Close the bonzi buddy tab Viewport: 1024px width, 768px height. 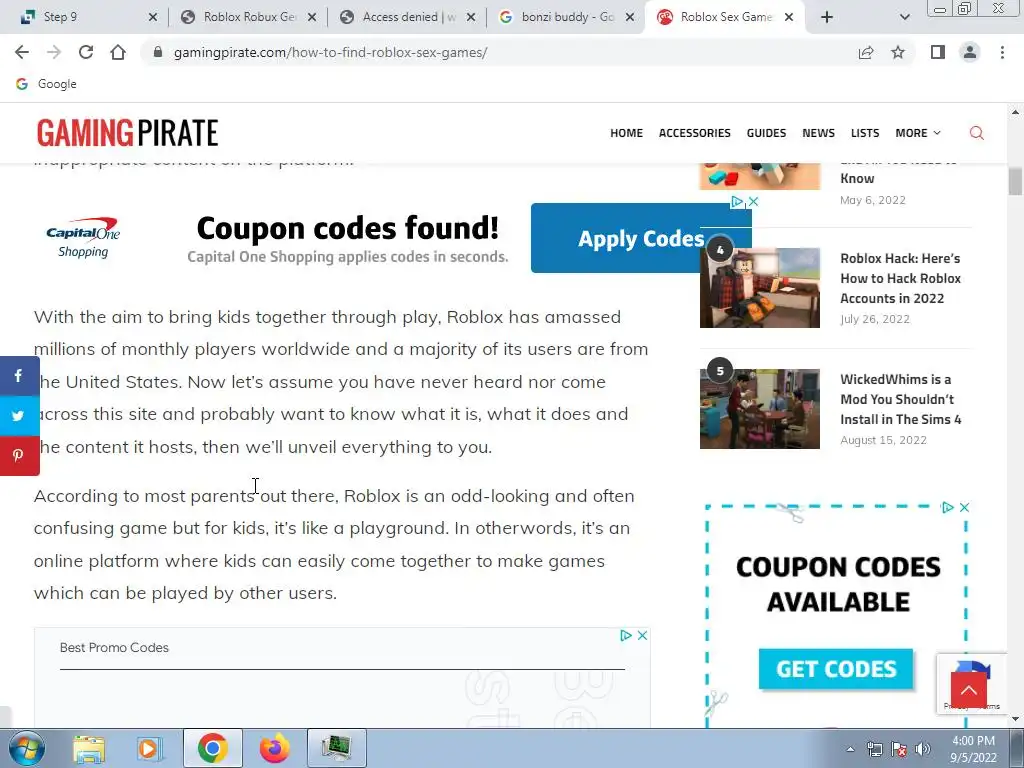pyautogui.click(x=630, y=17)
